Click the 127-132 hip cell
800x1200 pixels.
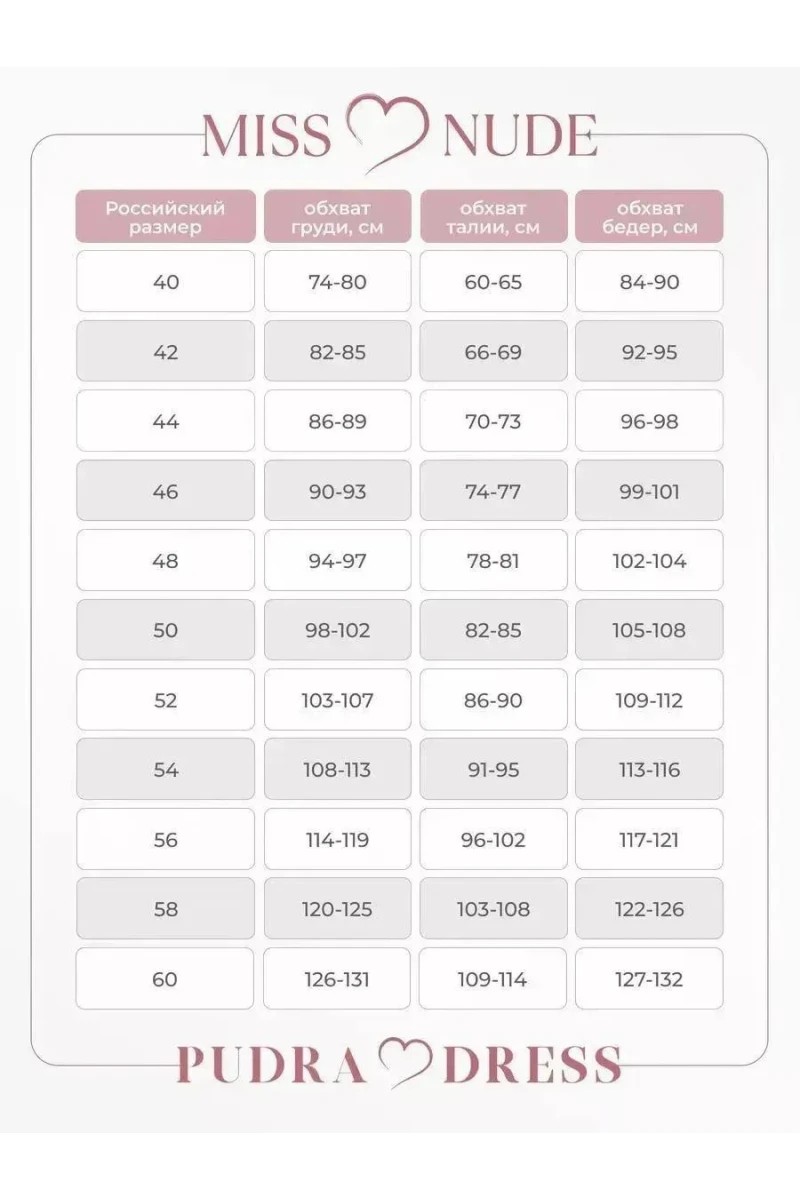pos(649,979)
